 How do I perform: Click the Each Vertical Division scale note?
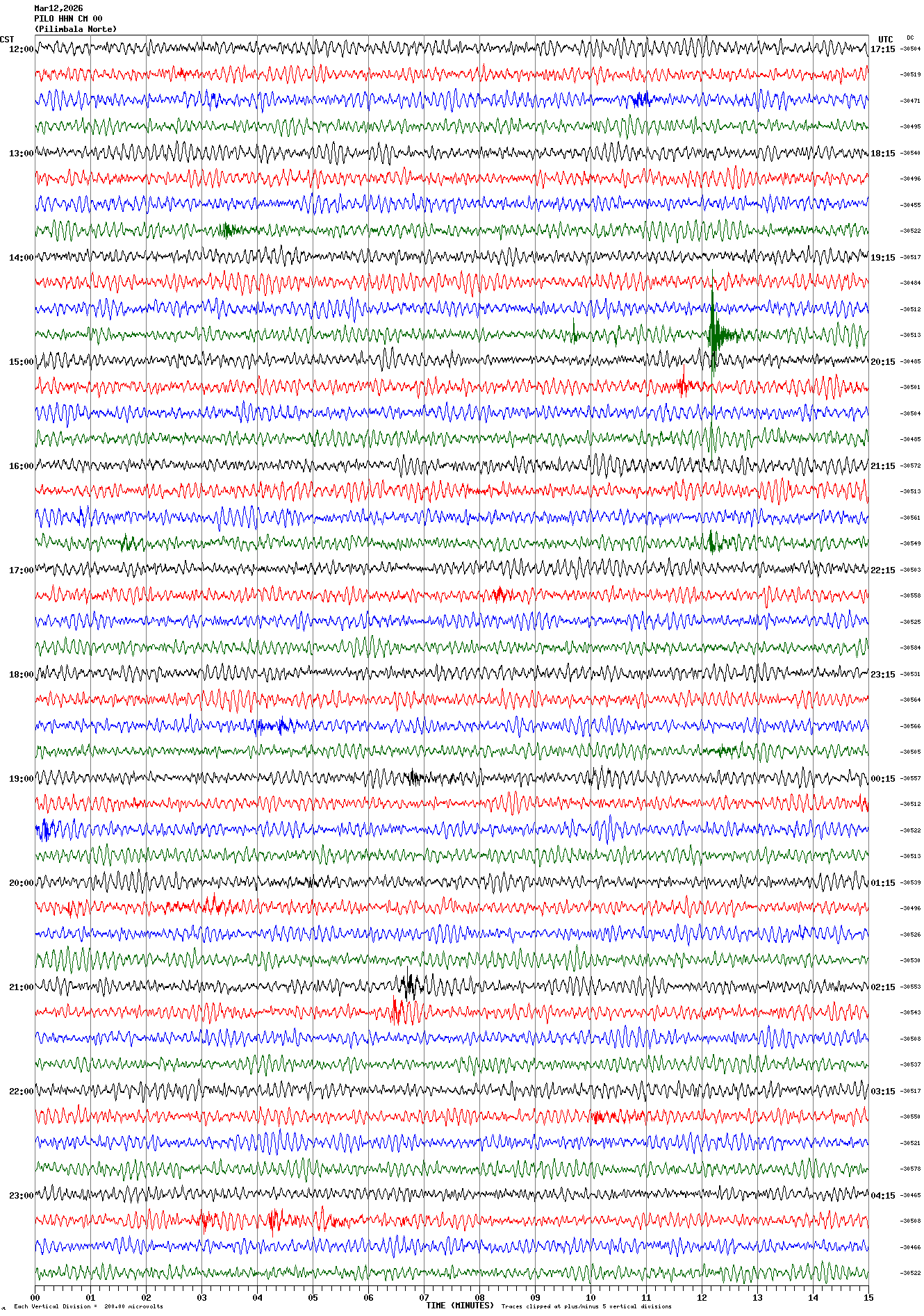(x=89, y=1306)
